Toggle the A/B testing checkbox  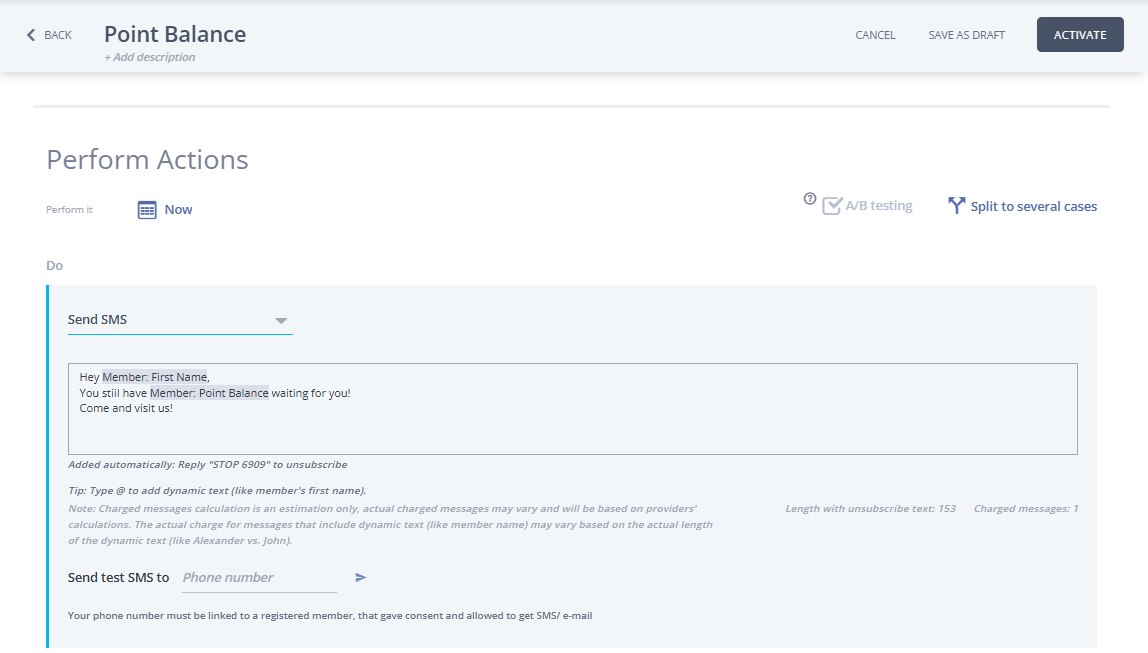coord(832,206)
